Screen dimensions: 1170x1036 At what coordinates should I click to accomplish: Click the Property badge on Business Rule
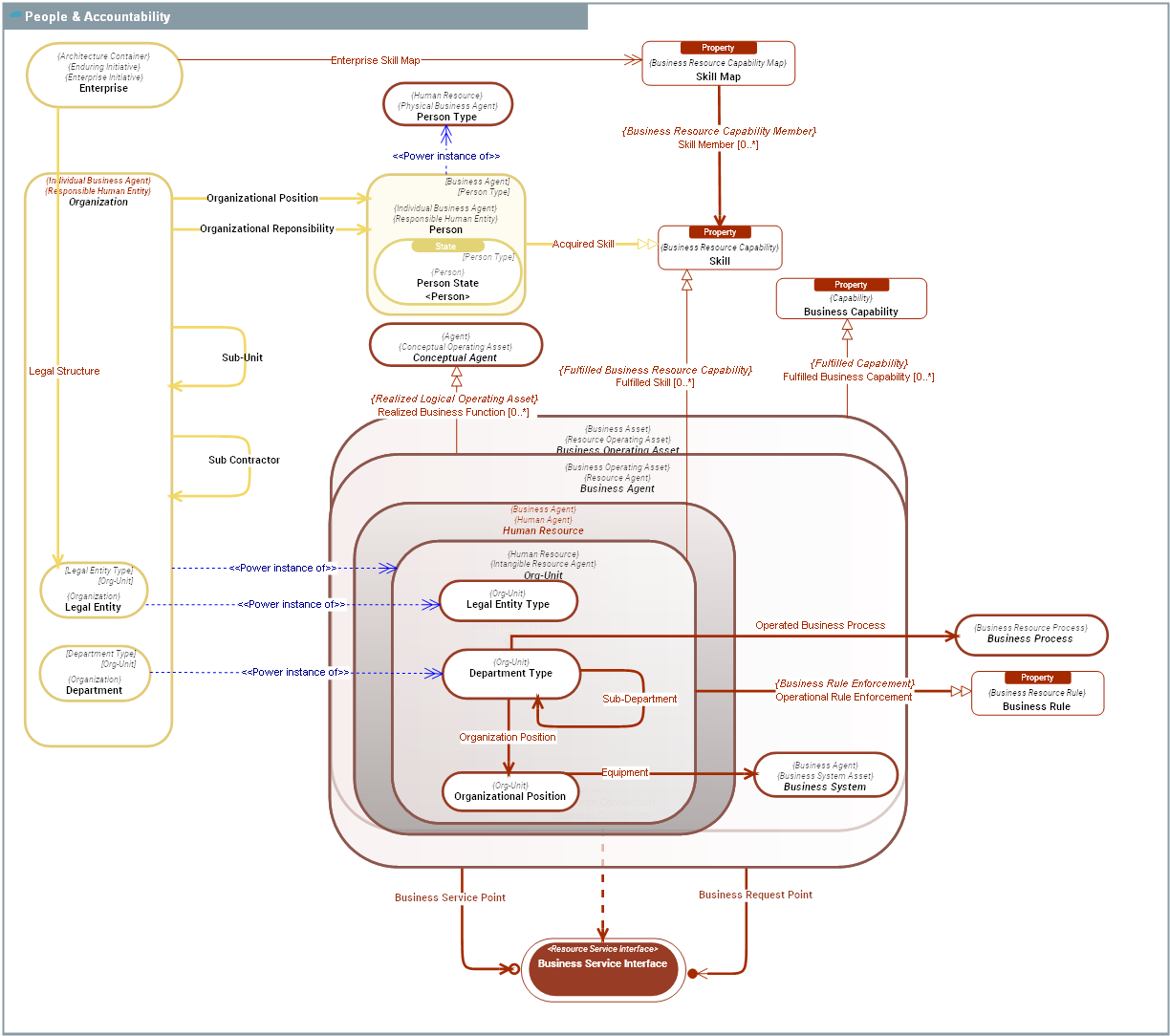[1037, 677]
